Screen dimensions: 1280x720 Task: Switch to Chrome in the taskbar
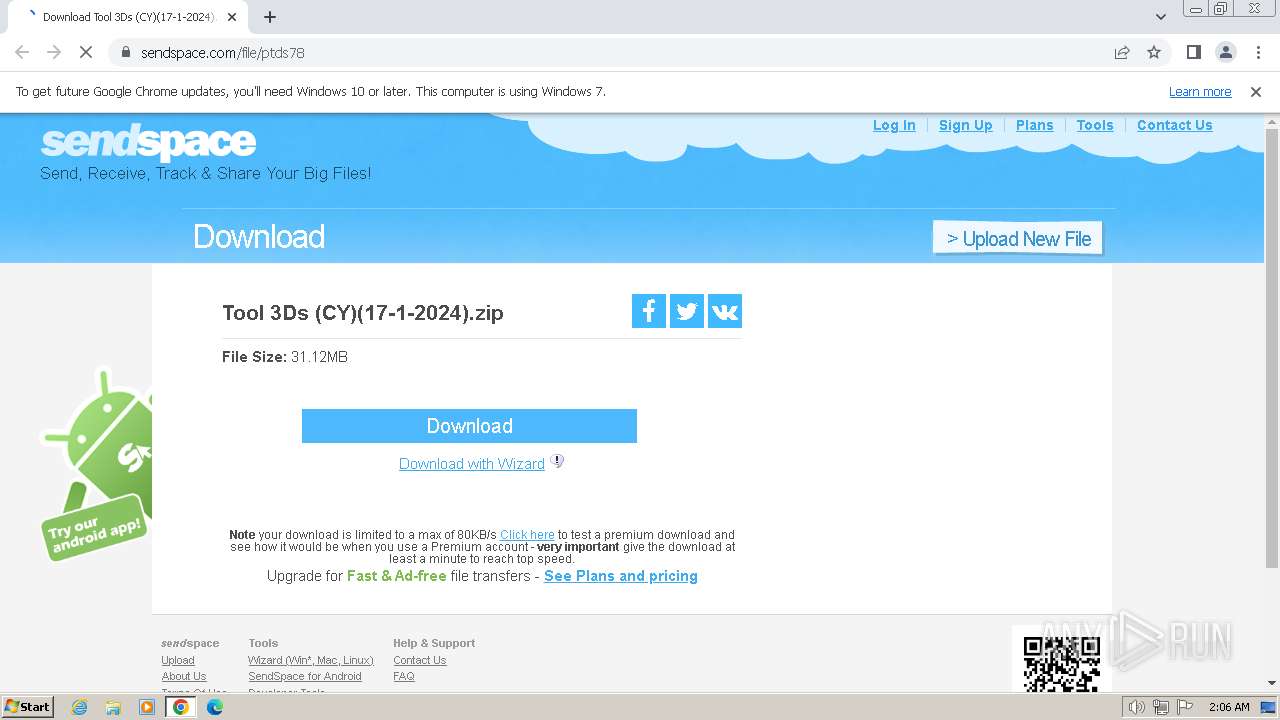click(x=181, y=707)
